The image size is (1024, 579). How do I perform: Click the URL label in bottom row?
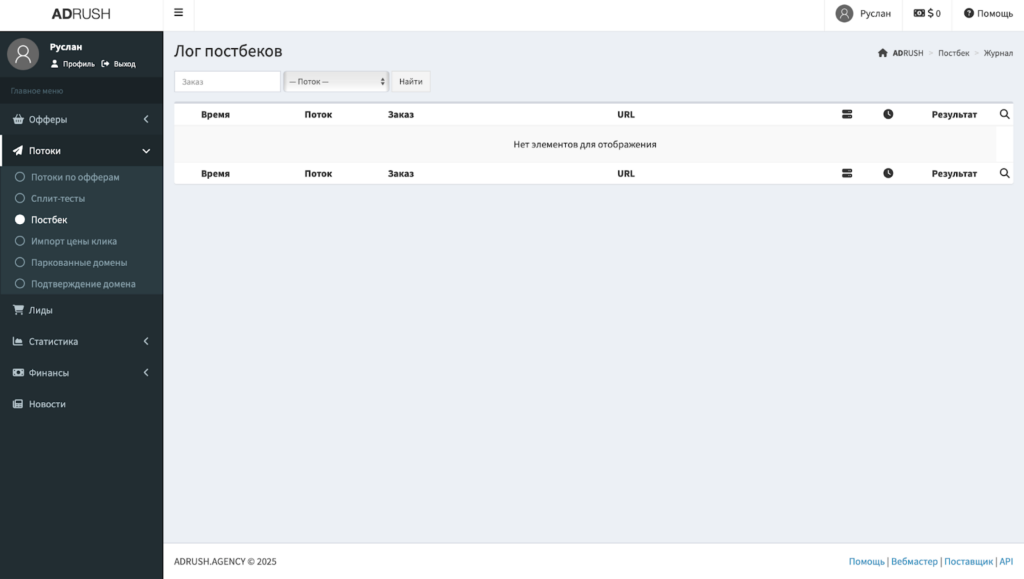point(626,174)
